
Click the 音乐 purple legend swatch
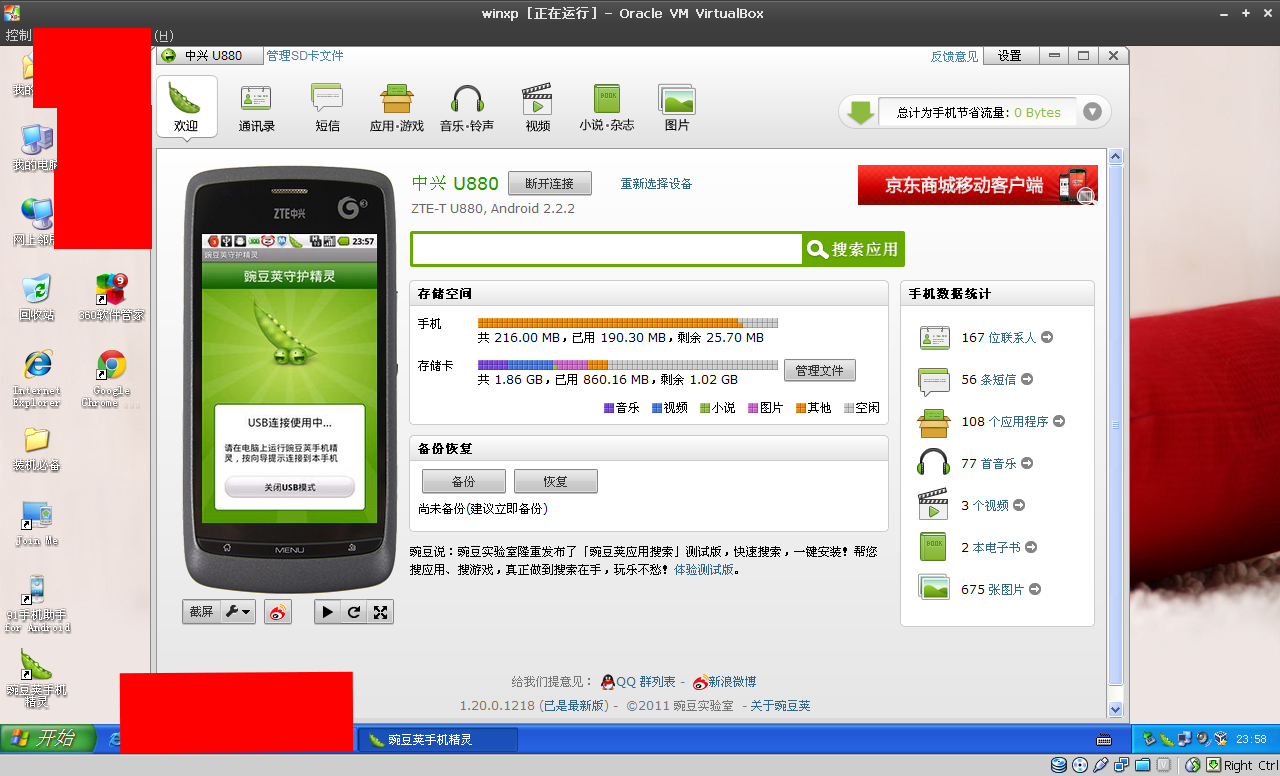(609, 408)
